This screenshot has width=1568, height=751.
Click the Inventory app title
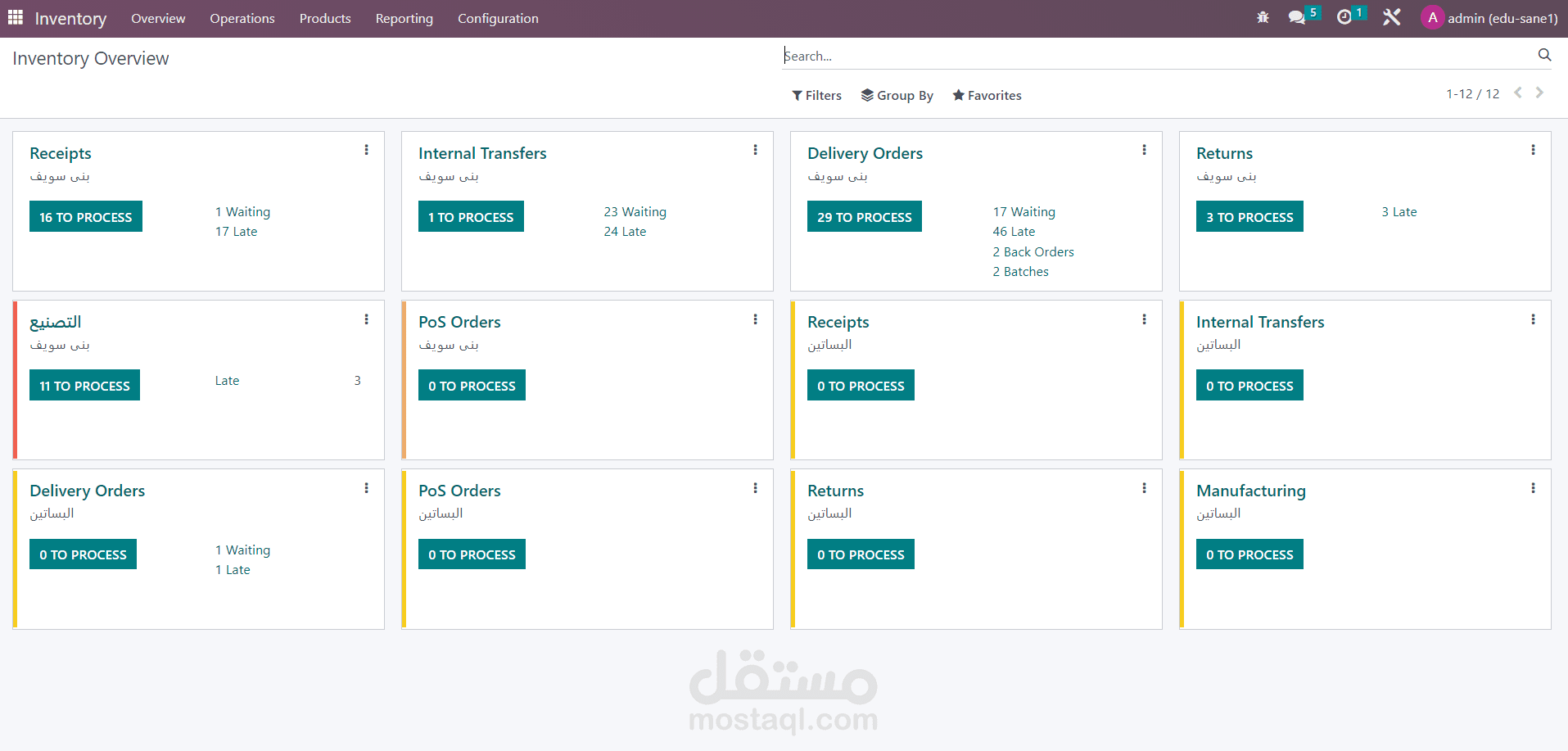[70, 18]
